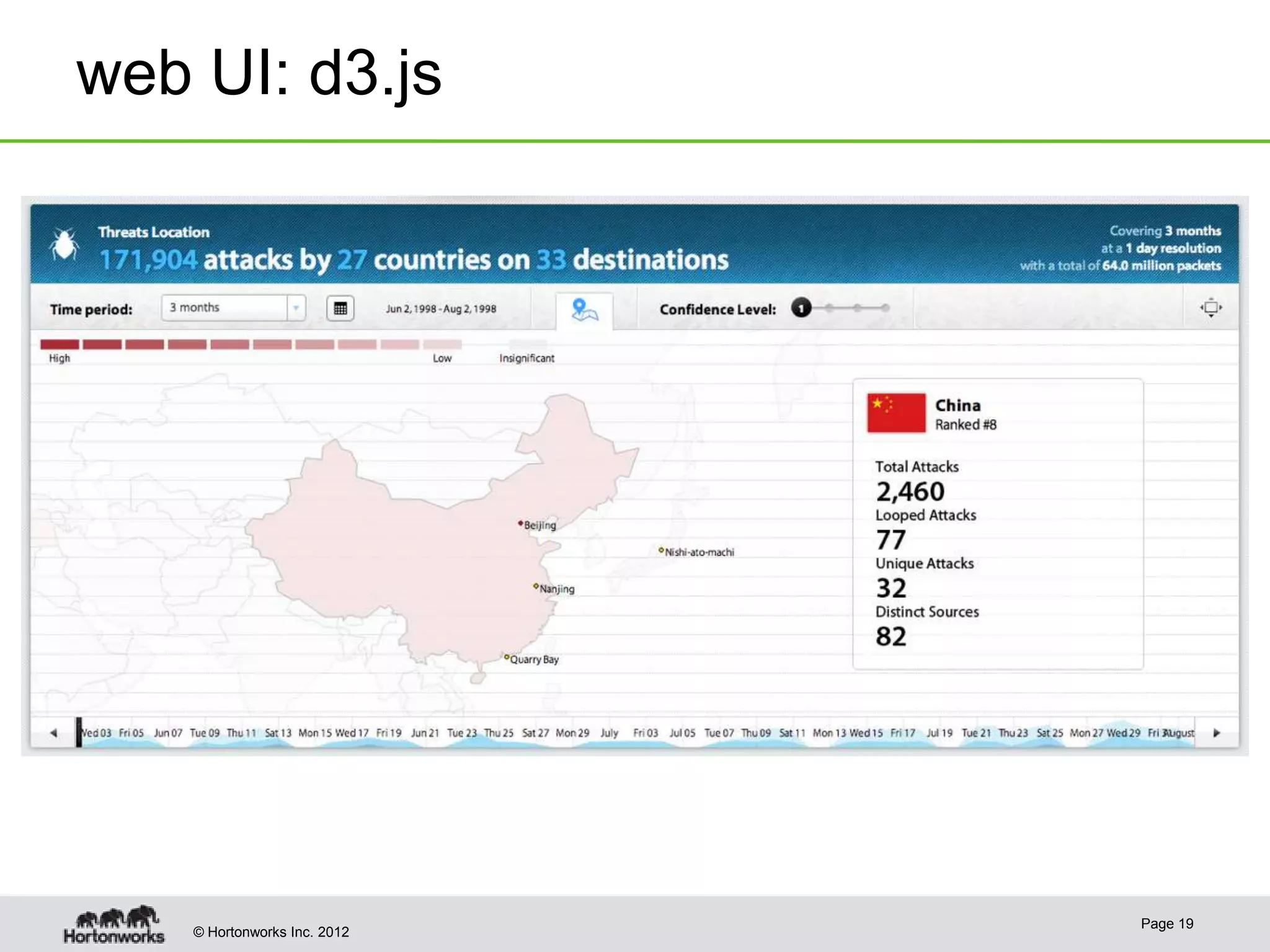
Task: Click Unique Attacks value 32
Action: (x=891, y=588)
